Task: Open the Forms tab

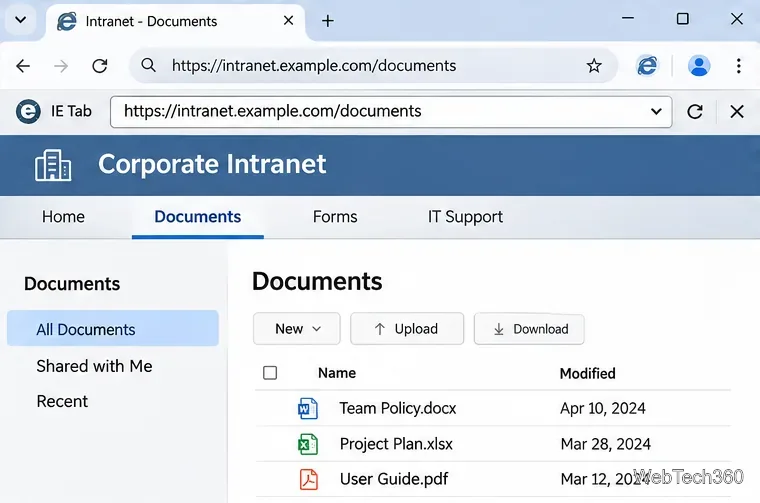Action: (335, 217)
